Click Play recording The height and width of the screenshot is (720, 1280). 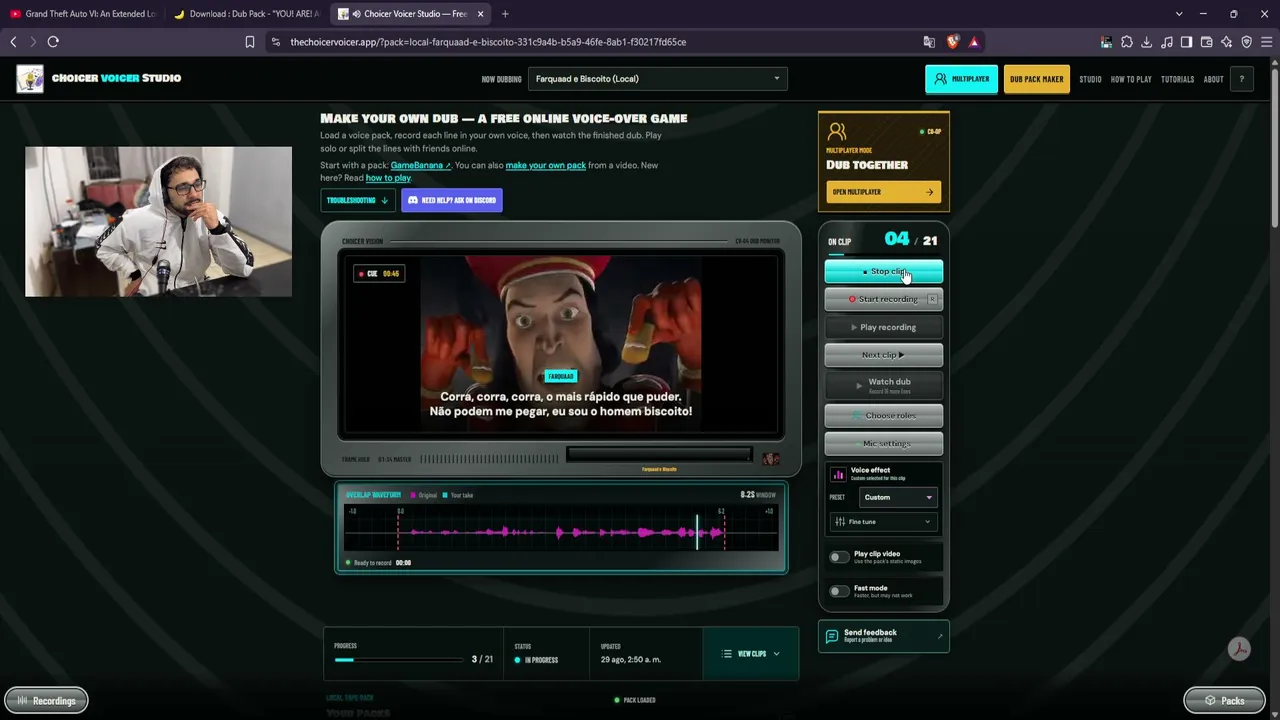(884, 327)
